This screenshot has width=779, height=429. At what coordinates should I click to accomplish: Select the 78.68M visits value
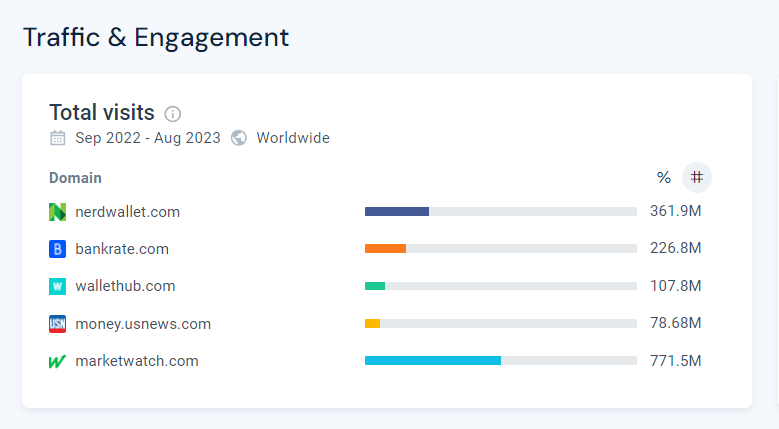click(676, 323)
